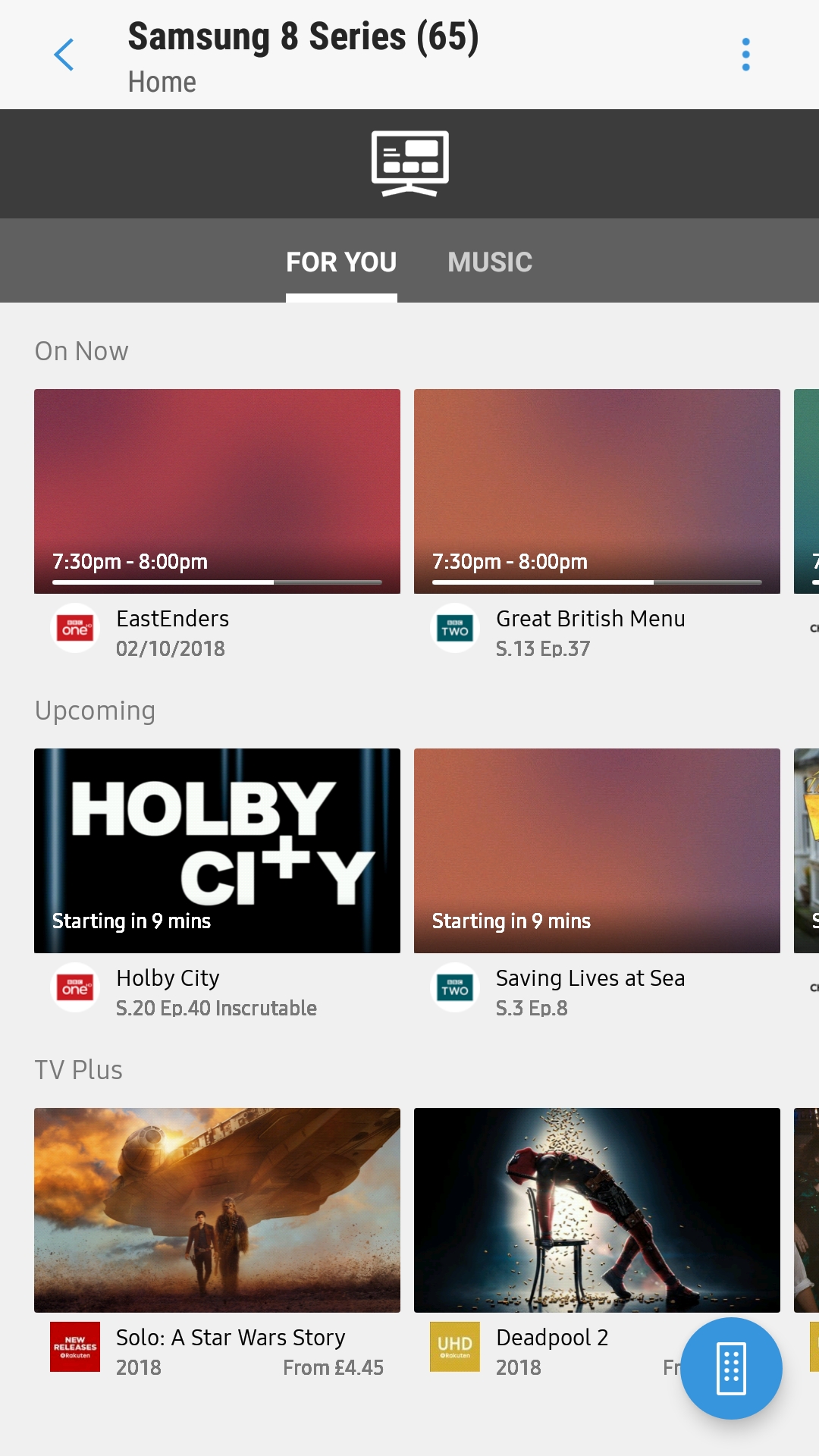Switch to the FOR YOU tab

[x=341, y=262]
